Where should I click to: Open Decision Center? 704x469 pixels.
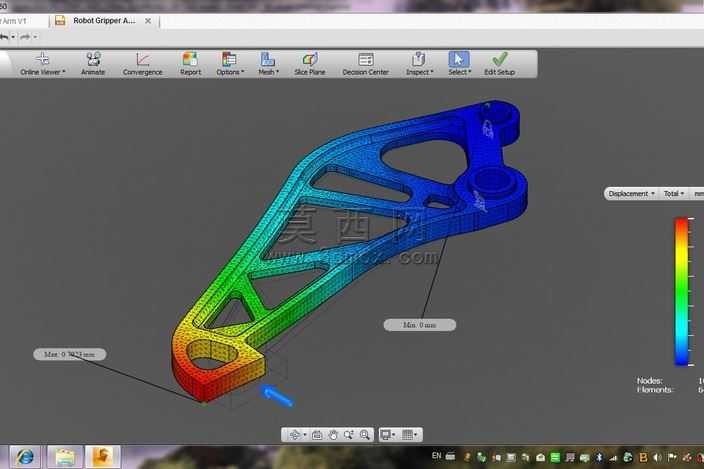pyautogui.click(x=365, y=63)
